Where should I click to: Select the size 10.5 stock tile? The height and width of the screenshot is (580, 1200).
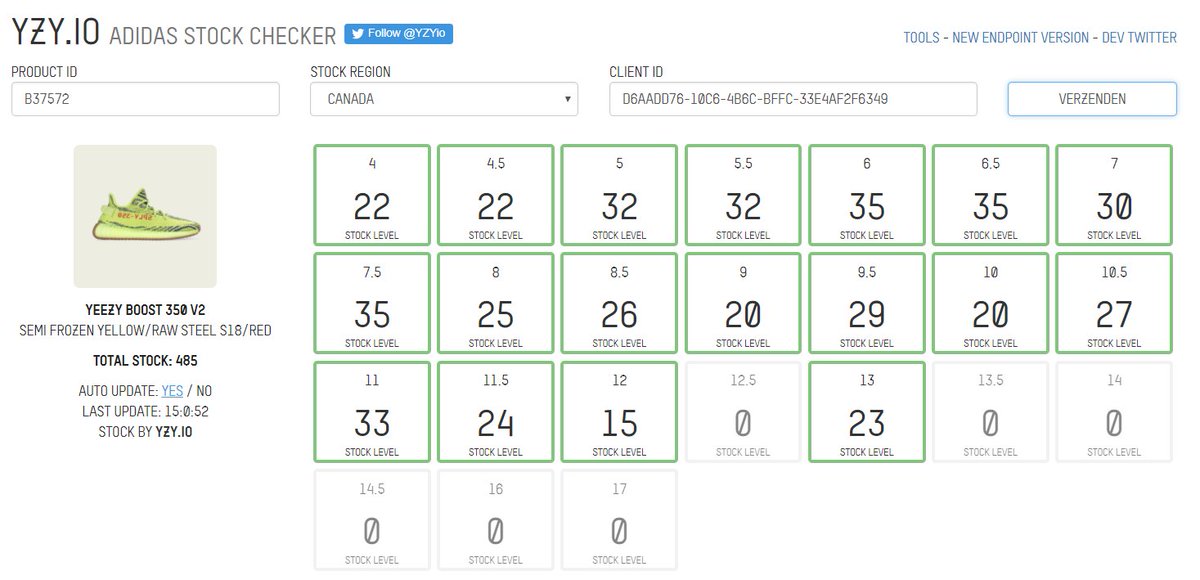(x=1114, y=303)
